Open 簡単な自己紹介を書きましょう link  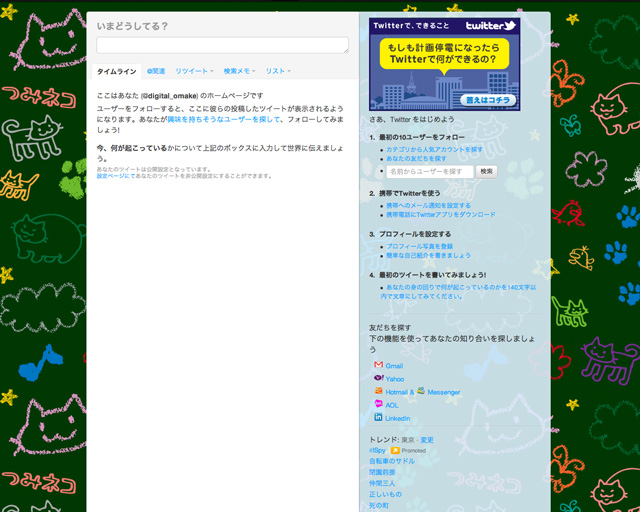(x=429, y=255)
